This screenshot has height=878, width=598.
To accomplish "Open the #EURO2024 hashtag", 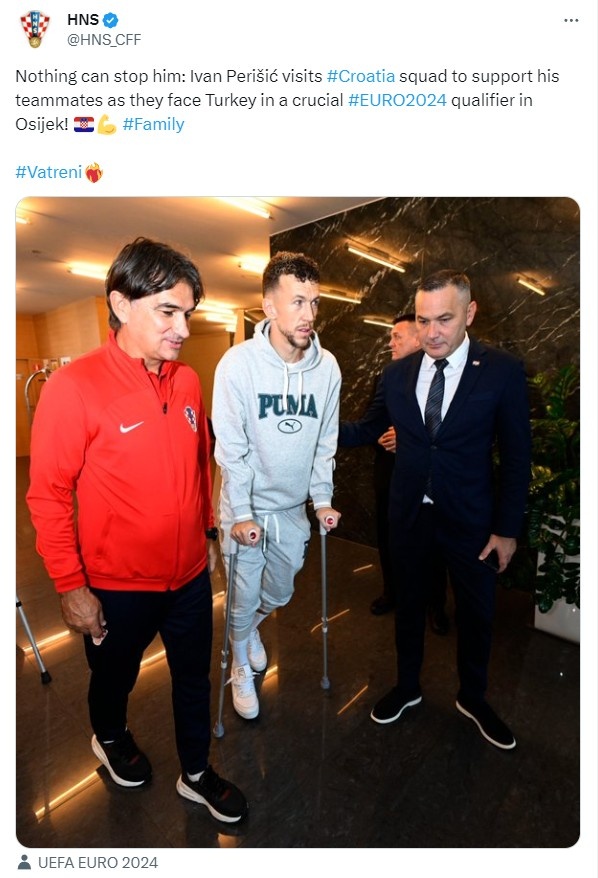I will click(397, 100).
